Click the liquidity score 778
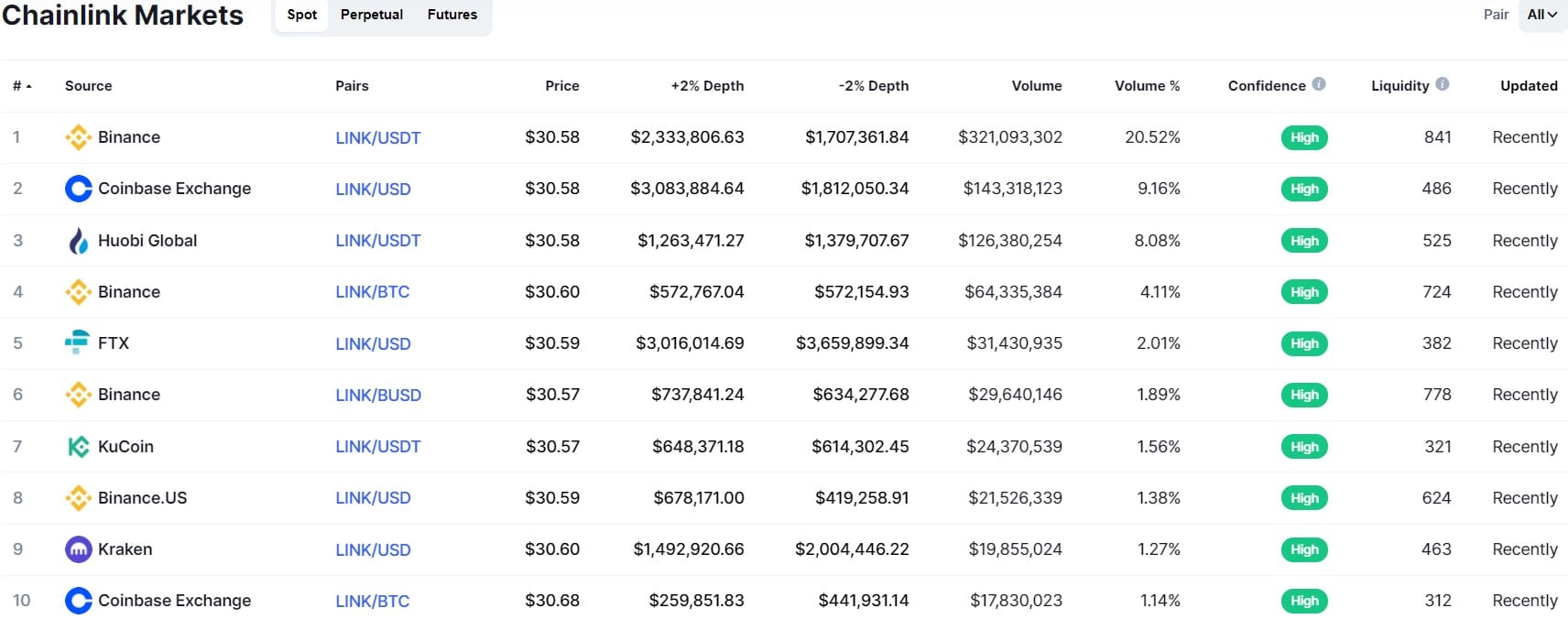 tap(1437, 395)
